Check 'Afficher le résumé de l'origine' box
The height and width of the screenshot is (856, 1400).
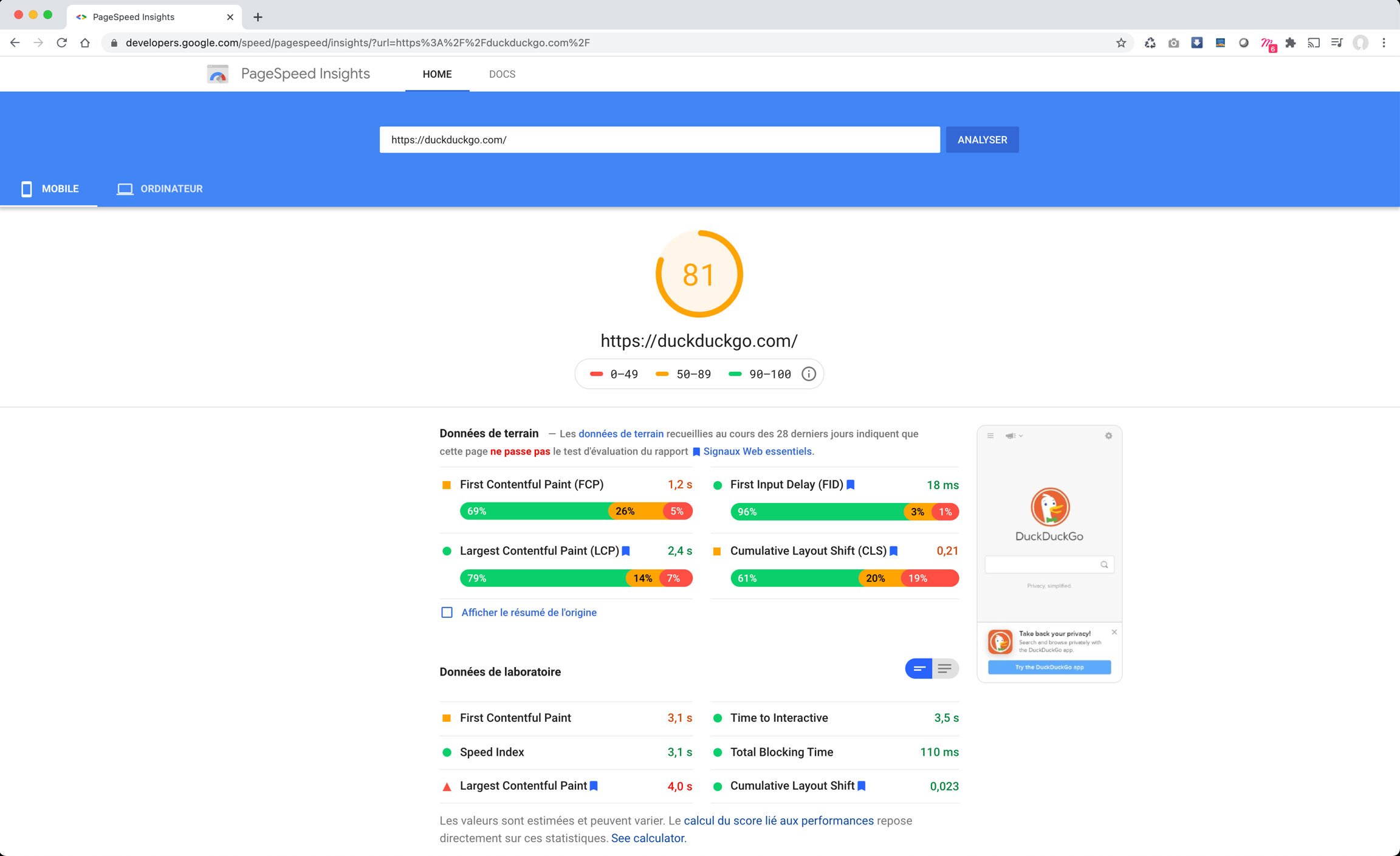(x=447, y=612)
